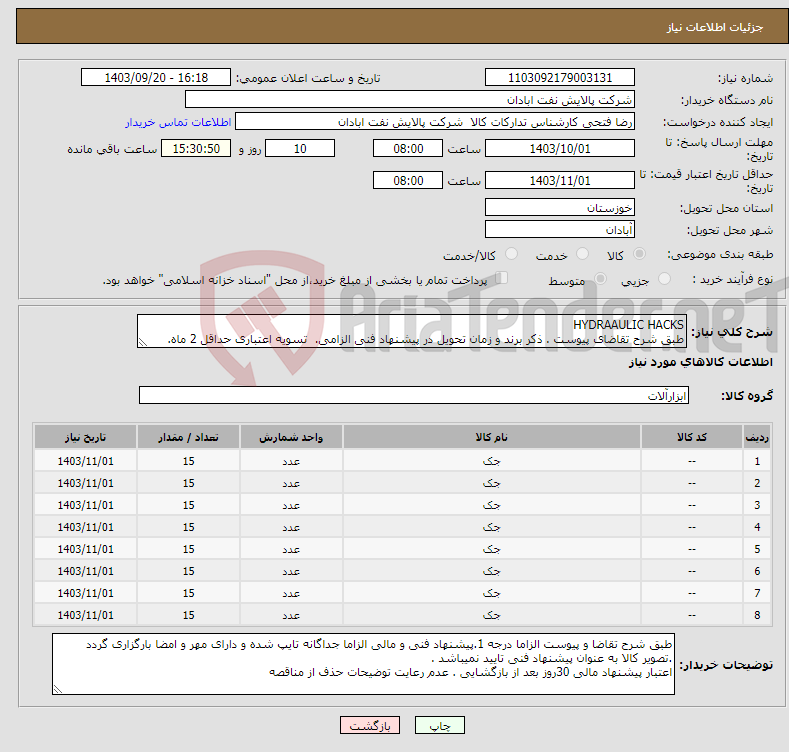Click the ردیف column header
The height and width of the screenshot is (752, 789).
pyautogui.click(x=757, y=437)
